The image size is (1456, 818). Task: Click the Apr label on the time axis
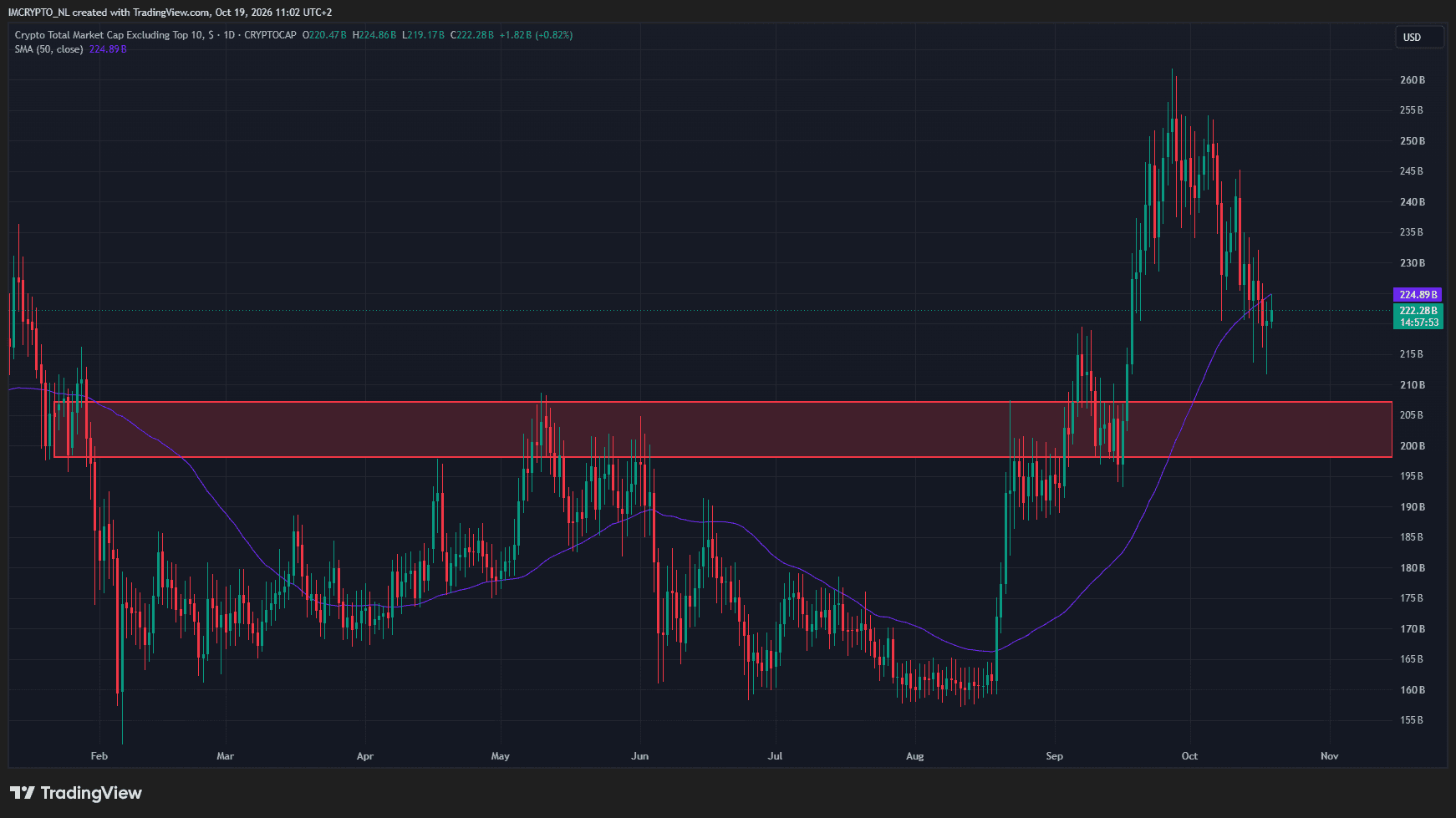coord(364,756)
